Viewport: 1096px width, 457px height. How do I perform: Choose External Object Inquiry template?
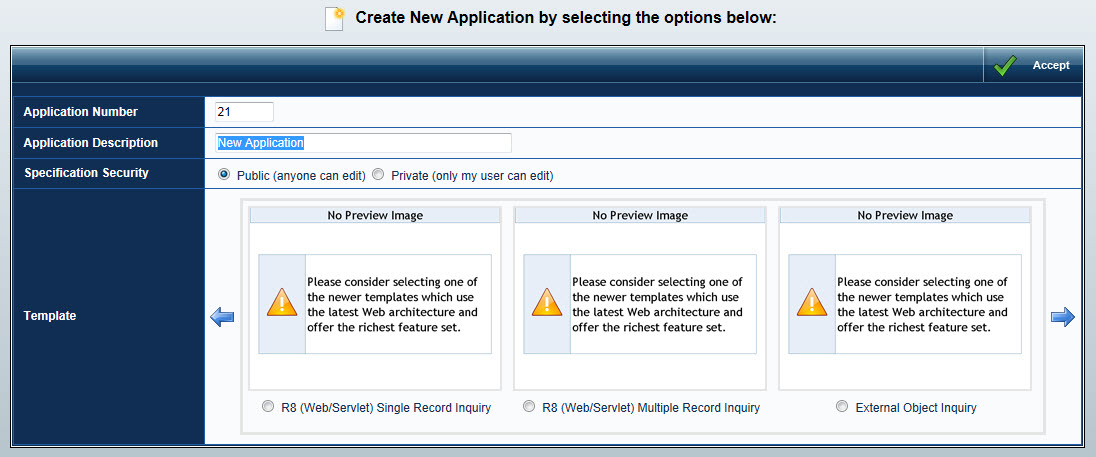(x=842, y=407)
